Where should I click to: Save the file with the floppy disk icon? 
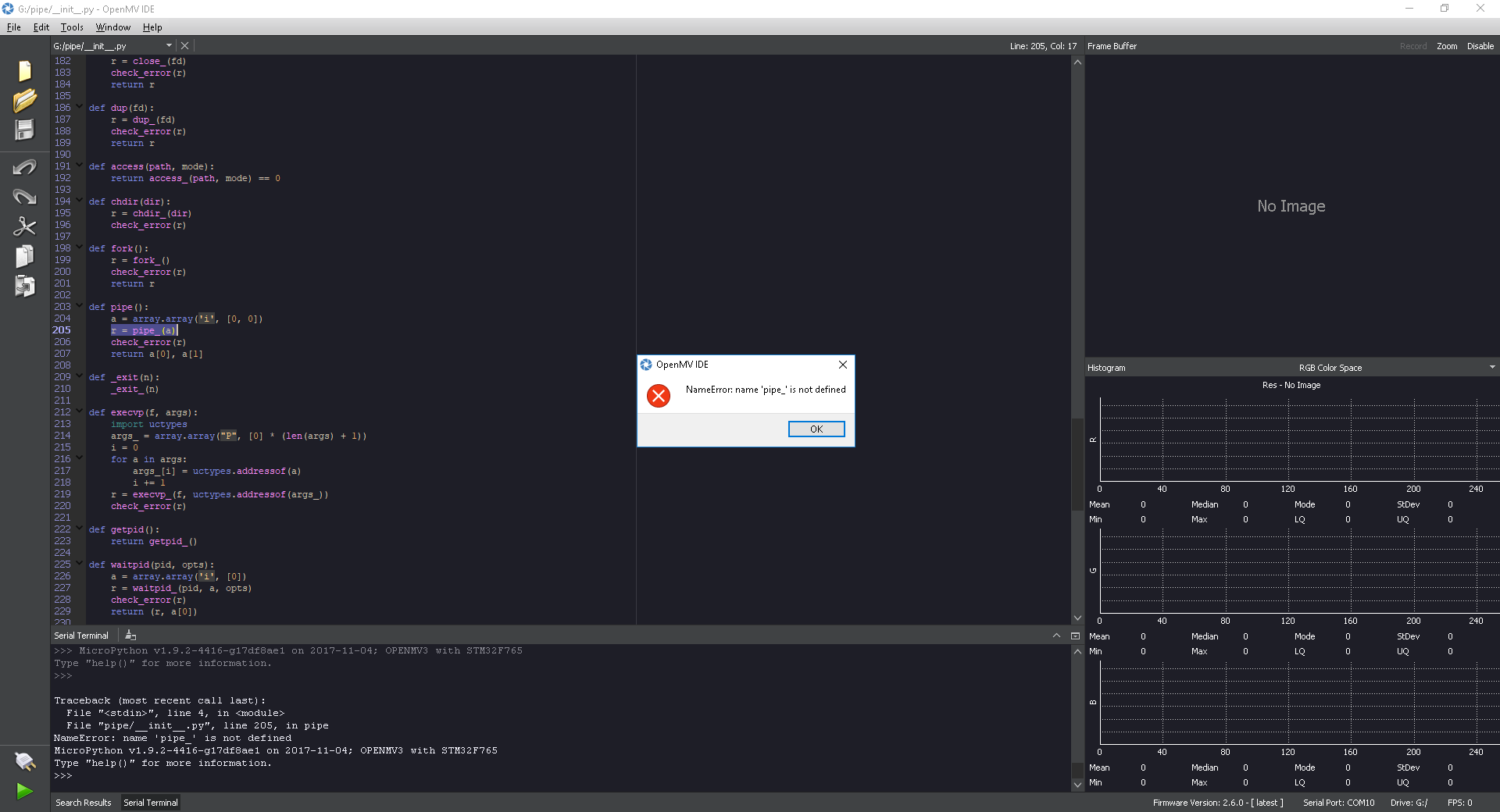point(25,130)
